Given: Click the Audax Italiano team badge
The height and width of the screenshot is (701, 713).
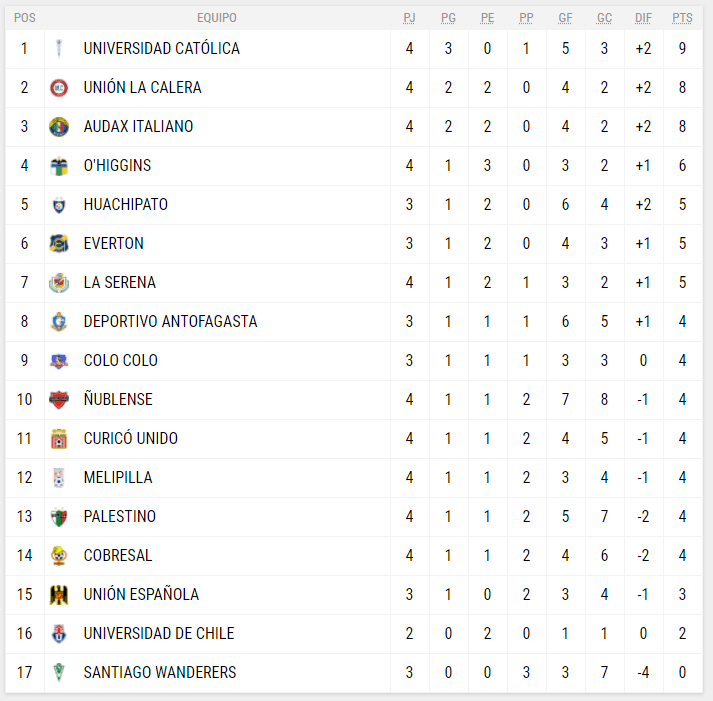Looking at the screenshot, I should tap(59, 126).
